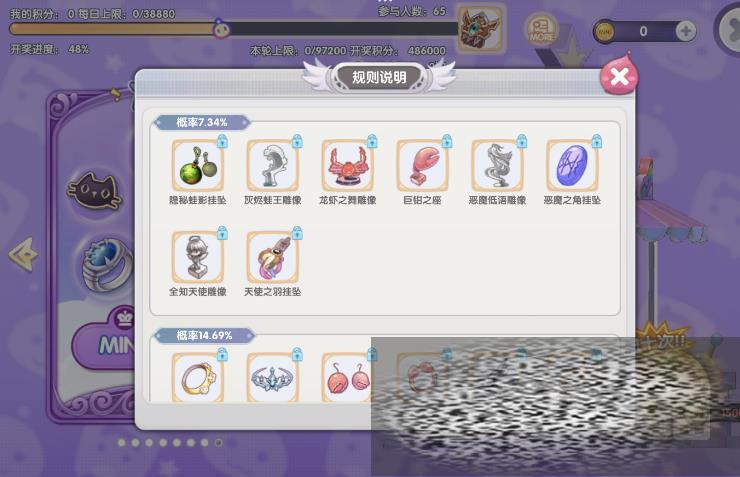Image resolution: width=740 pixels, height=477 pixels.
Task: Select the 恶魔之角挂坠 blue gem icon
Action: (x=572, y=165)
